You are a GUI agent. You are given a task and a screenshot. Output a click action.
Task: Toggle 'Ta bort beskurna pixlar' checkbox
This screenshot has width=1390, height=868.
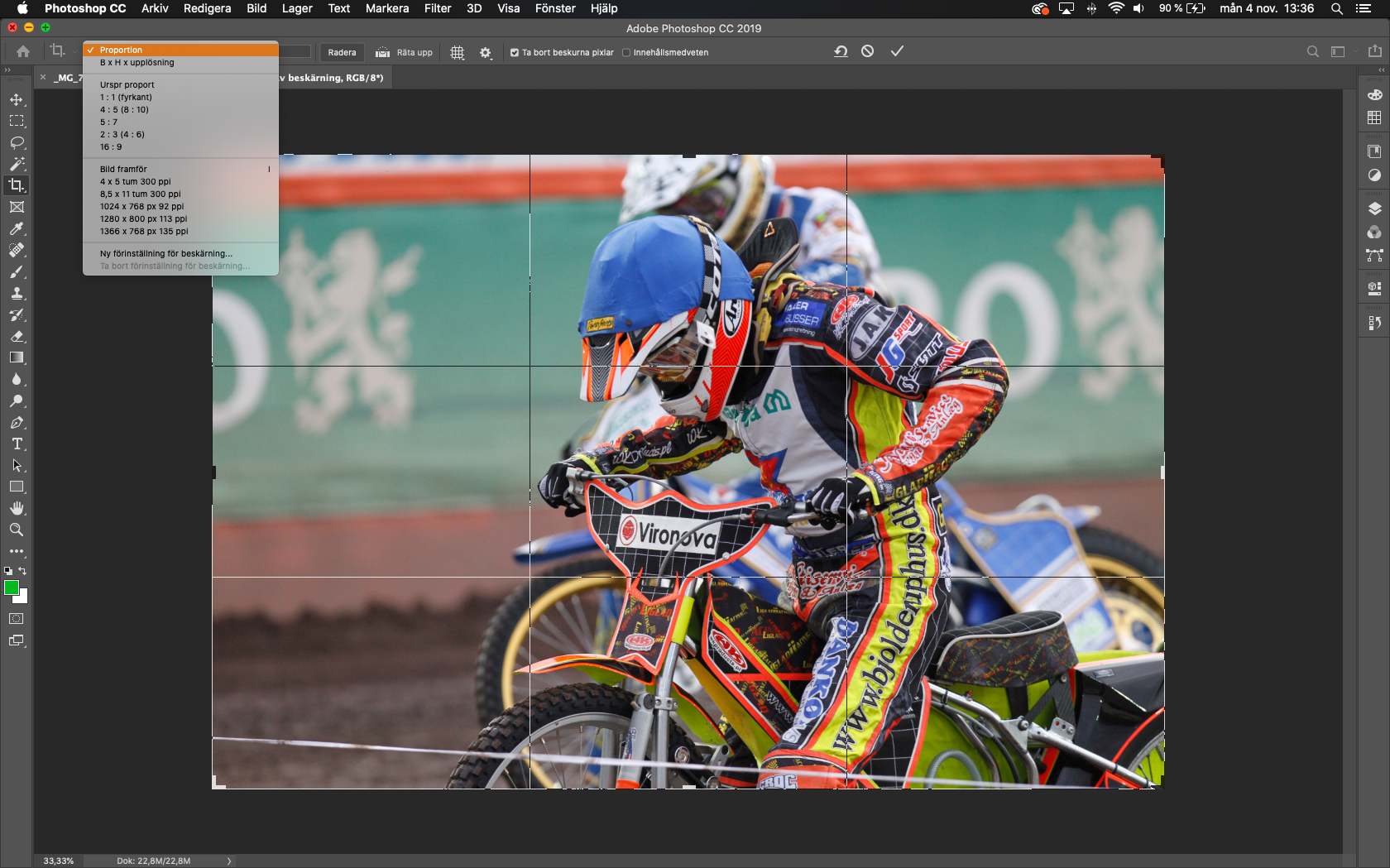515,52
